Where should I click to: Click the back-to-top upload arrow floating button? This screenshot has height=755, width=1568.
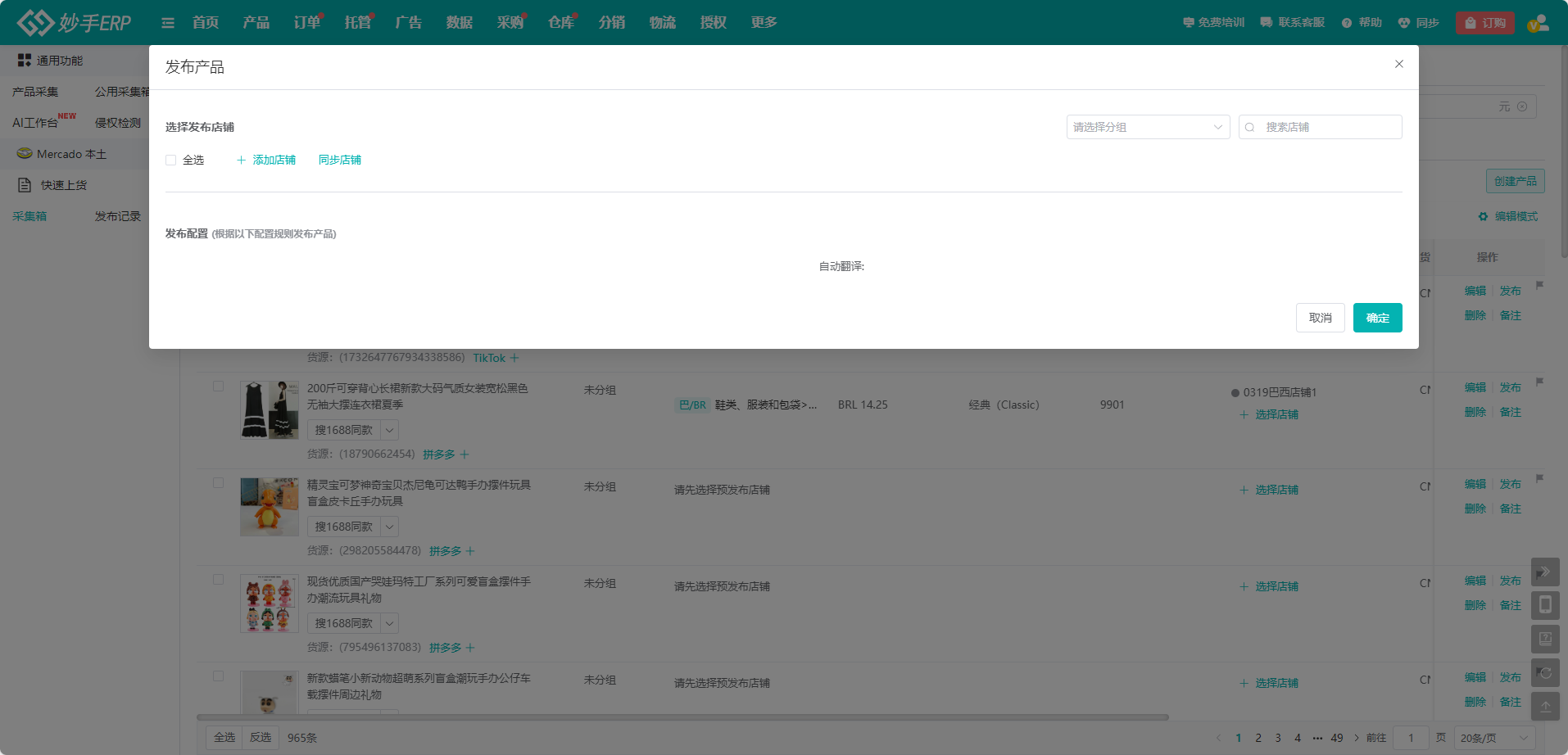pyautogui.click(x=1545, y=706)
